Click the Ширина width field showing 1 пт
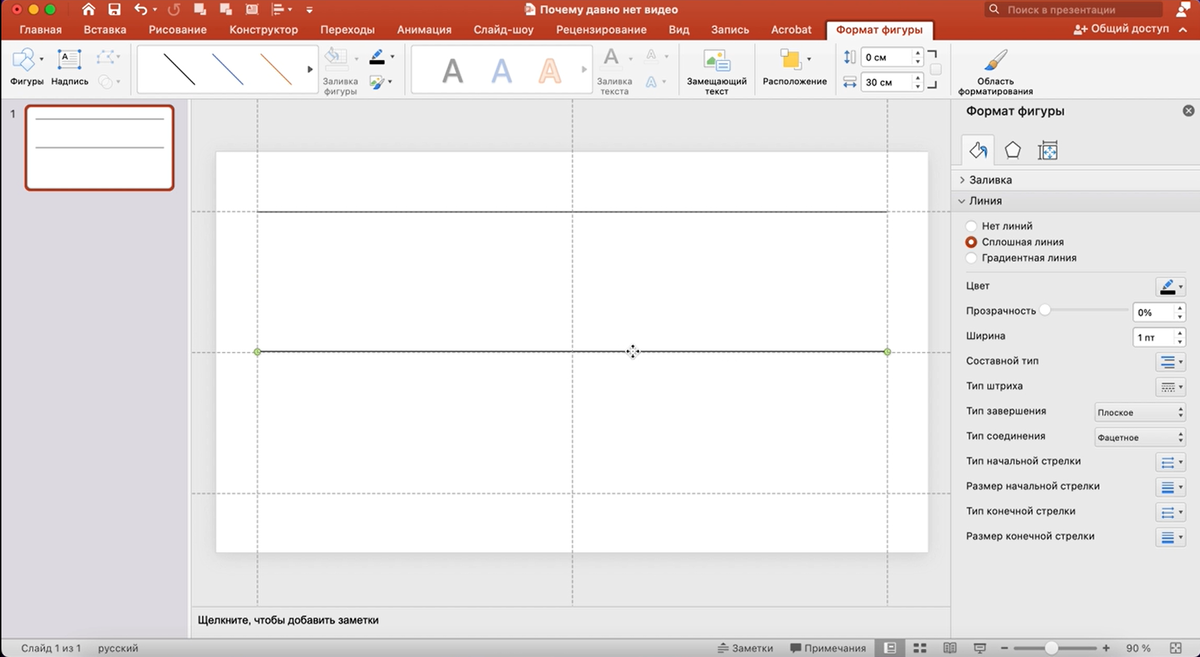Viewport: 1200px width, 657px height. point(1153,337)
